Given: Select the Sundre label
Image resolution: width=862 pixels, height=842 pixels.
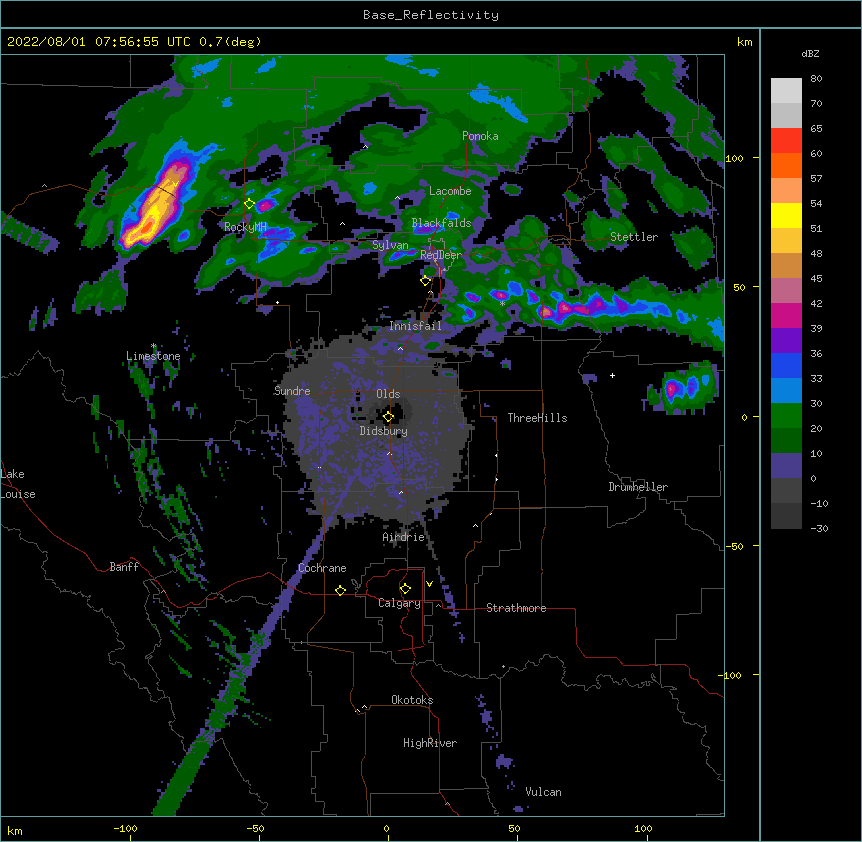Looking at the screenshot, I should [x=292, y=391].
